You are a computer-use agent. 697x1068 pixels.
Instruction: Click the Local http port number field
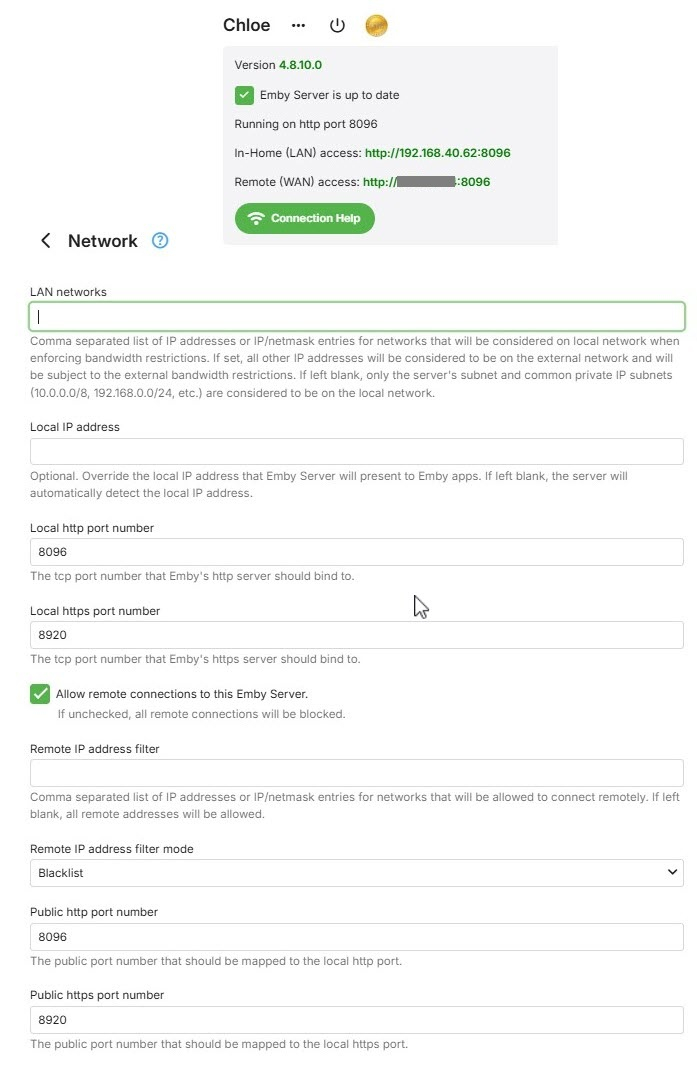[x=356, y=552]
